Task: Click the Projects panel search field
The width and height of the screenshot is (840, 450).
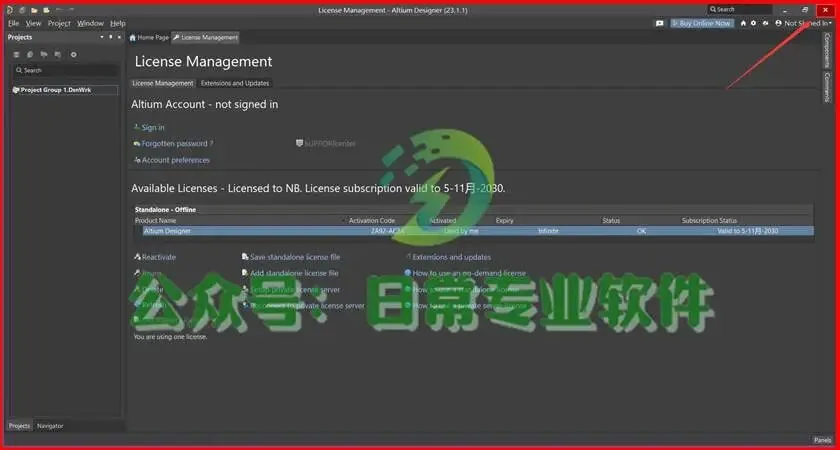Action: pos(65,70)
